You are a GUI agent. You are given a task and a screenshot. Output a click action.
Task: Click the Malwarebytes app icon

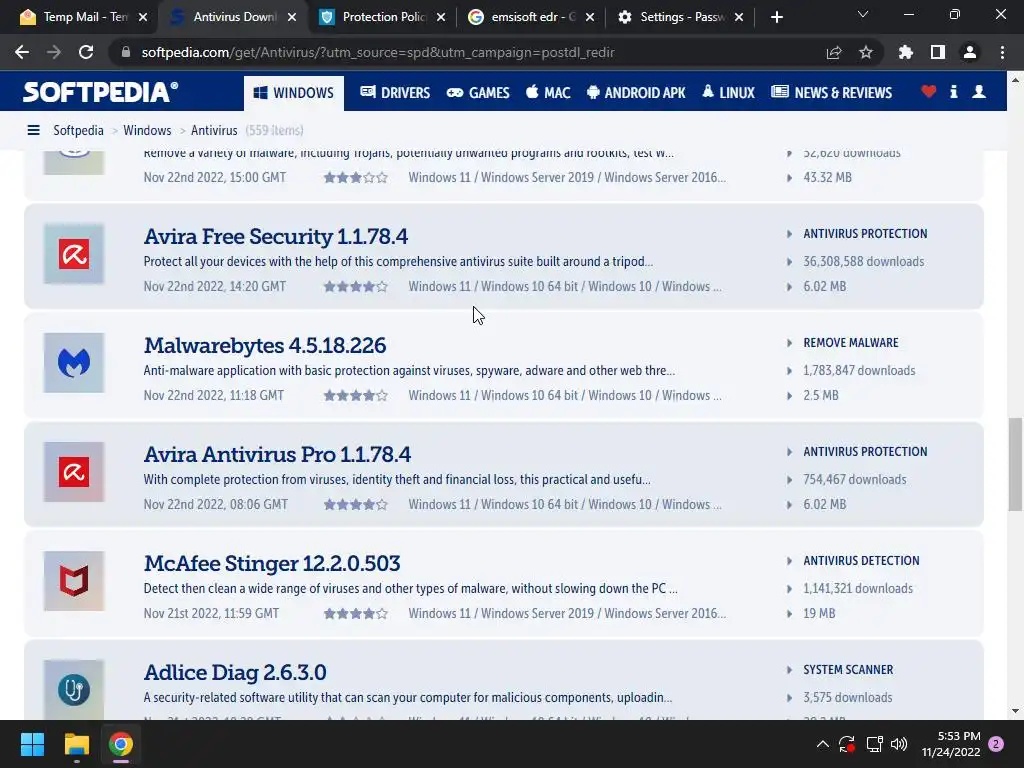pos(74,363)
